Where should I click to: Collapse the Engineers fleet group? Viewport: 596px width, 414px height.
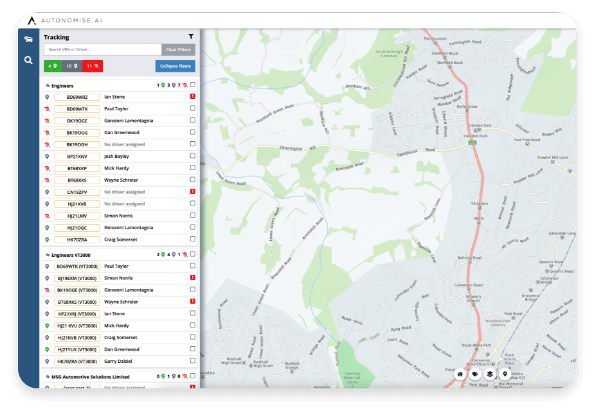pyautogui.click(x=48, y=86)
